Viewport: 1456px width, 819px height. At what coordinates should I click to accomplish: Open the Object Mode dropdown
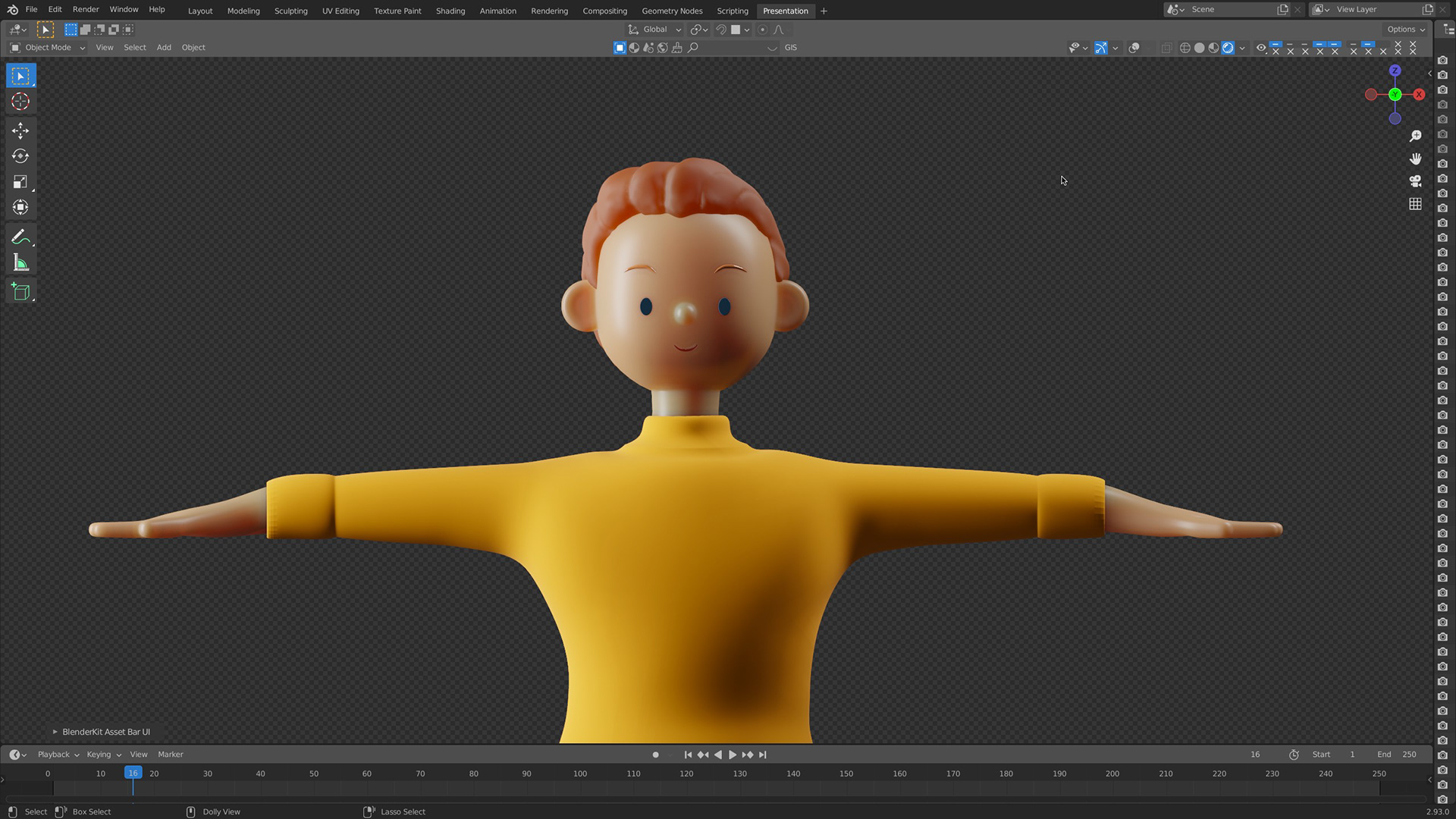pyautogui.click(x=47, y=48)
